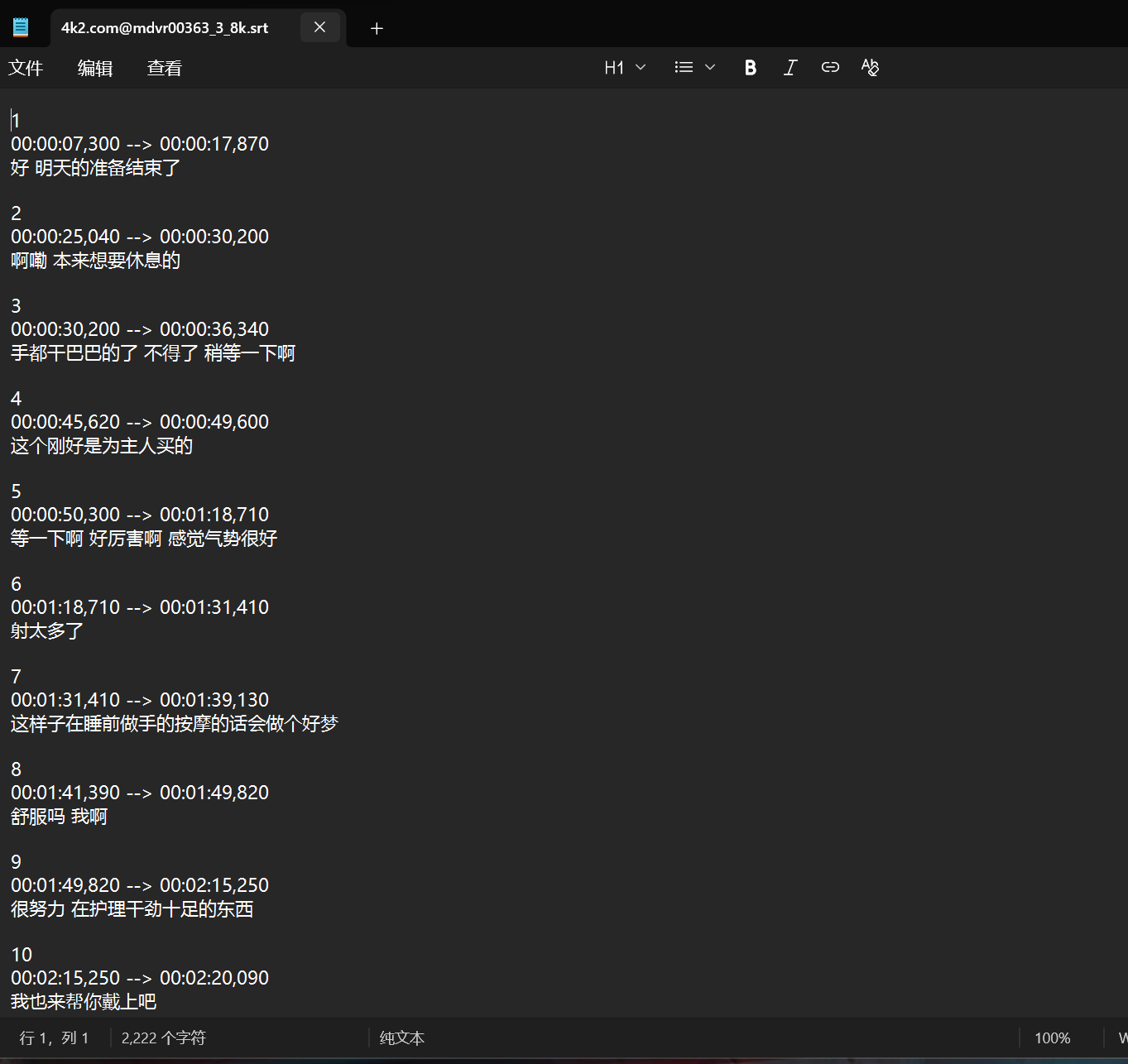Click subtitle index number 10 line
Screen dimensions: 1128x1064
point(22,955)
